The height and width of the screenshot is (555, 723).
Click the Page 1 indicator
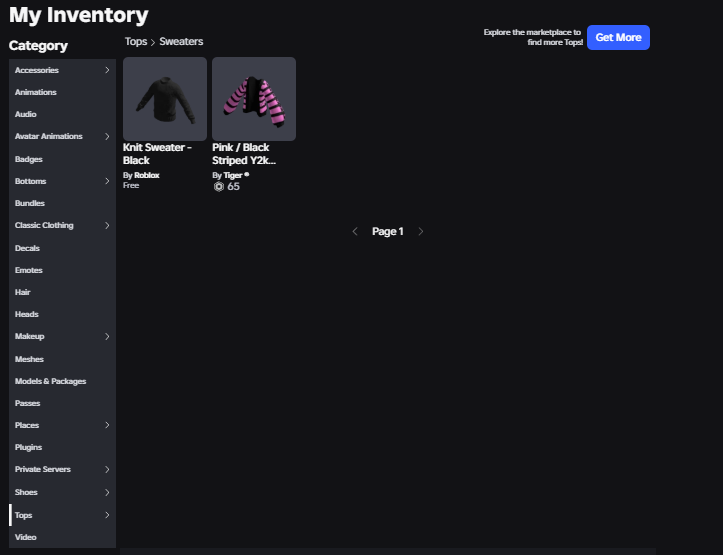point(388,231)
